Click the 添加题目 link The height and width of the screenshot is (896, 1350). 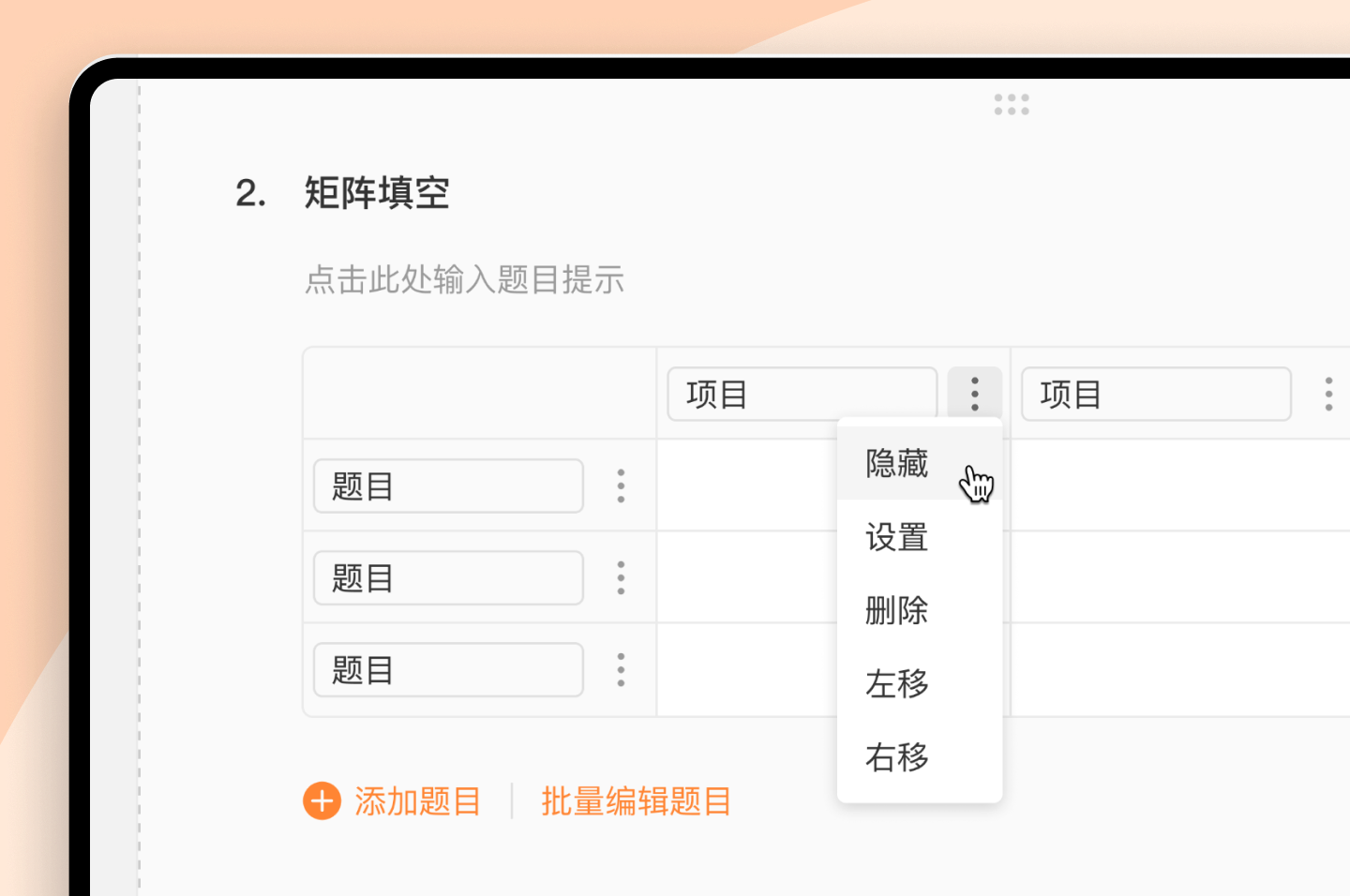418,801
